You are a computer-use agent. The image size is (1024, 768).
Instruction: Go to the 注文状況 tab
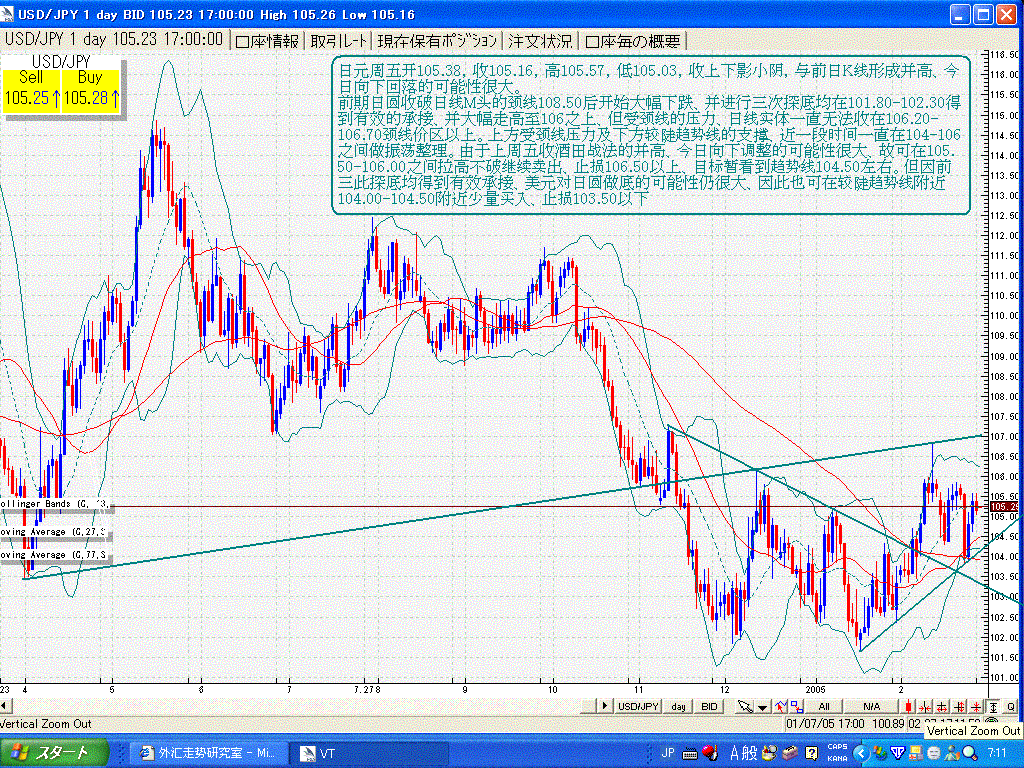click(540, 41)
